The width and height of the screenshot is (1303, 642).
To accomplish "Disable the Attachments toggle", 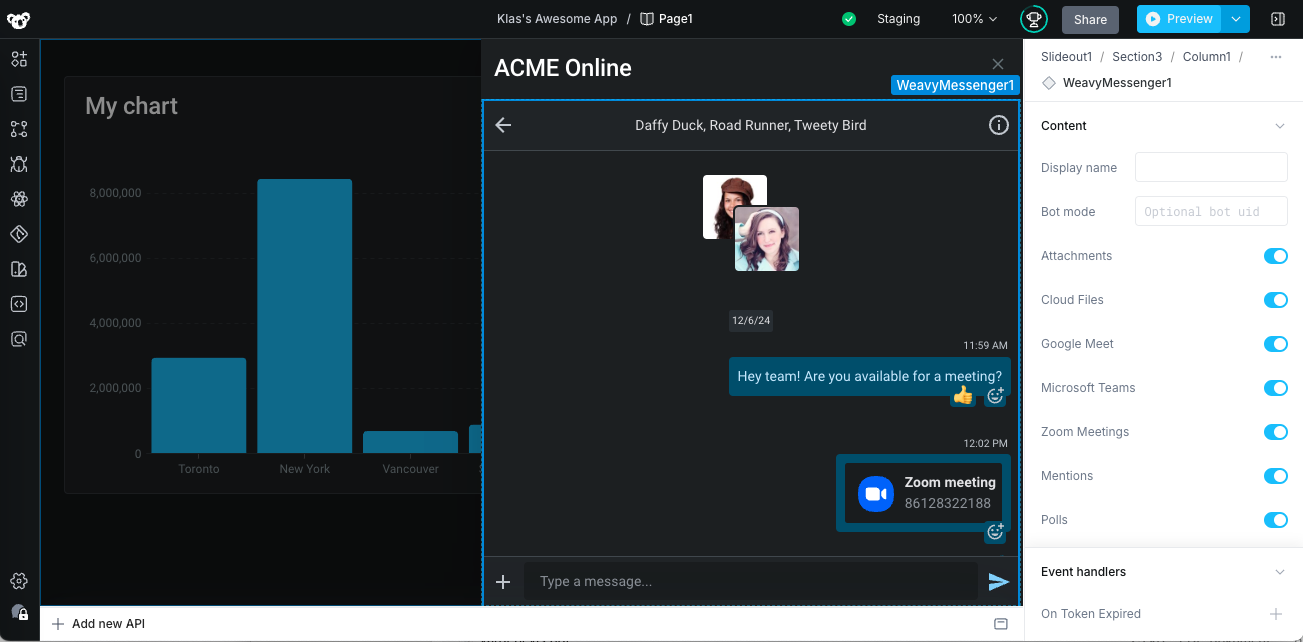I will [1276, 256].
